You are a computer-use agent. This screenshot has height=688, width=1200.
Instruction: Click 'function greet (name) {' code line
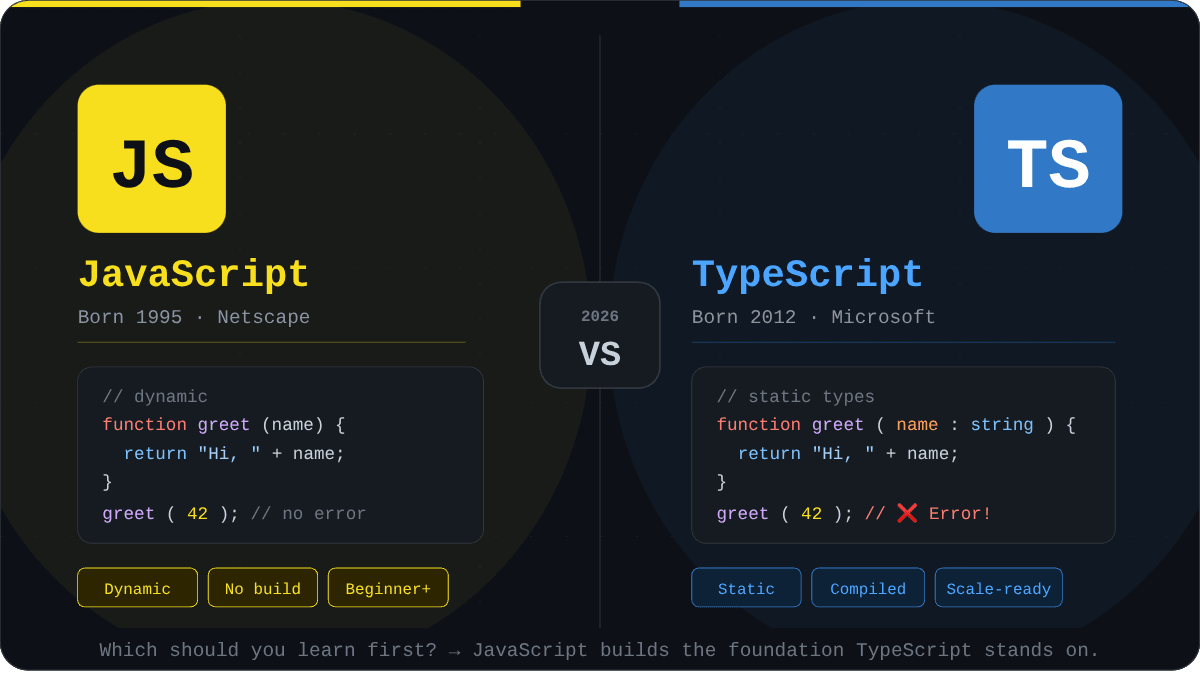click(224, 425)
